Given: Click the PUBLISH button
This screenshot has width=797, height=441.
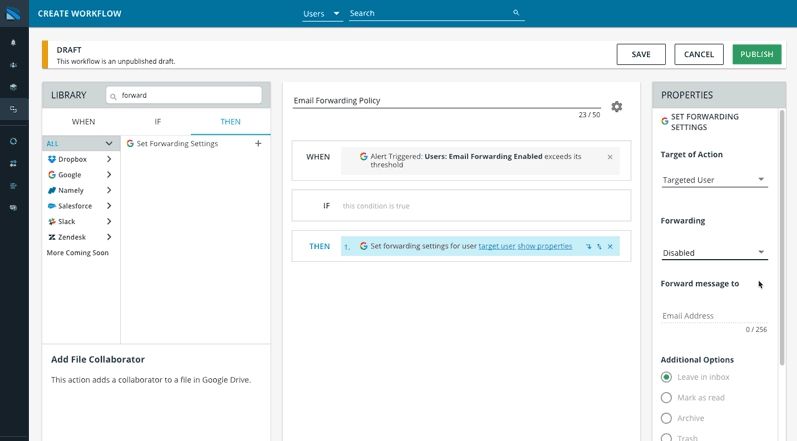Looking at the screenshot, I should pos(757,54).
